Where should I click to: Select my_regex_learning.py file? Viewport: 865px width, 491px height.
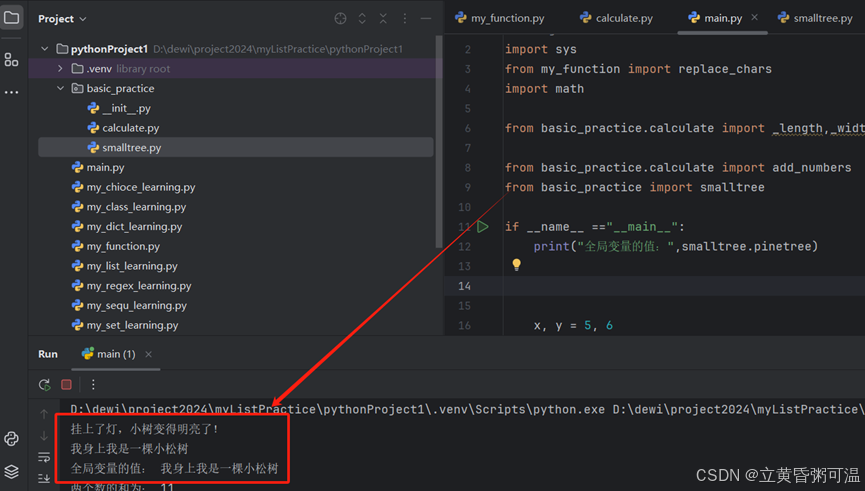tap(131, 286)
